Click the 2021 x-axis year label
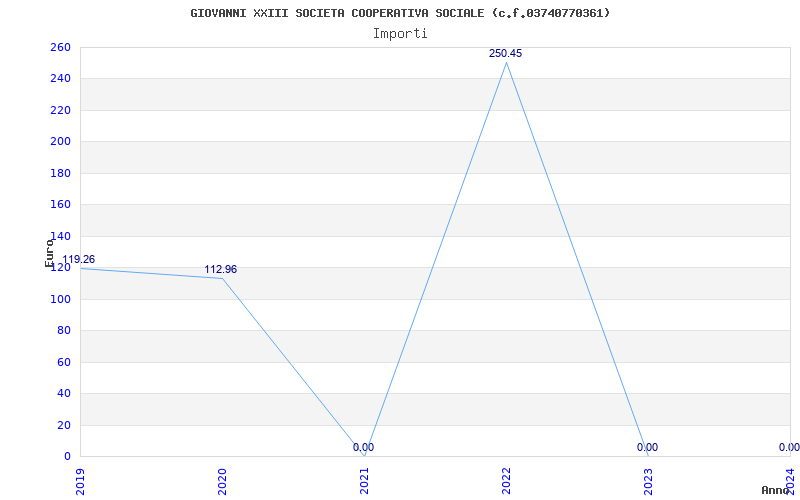This screenshot has height=500, width=800. point(364,483)
